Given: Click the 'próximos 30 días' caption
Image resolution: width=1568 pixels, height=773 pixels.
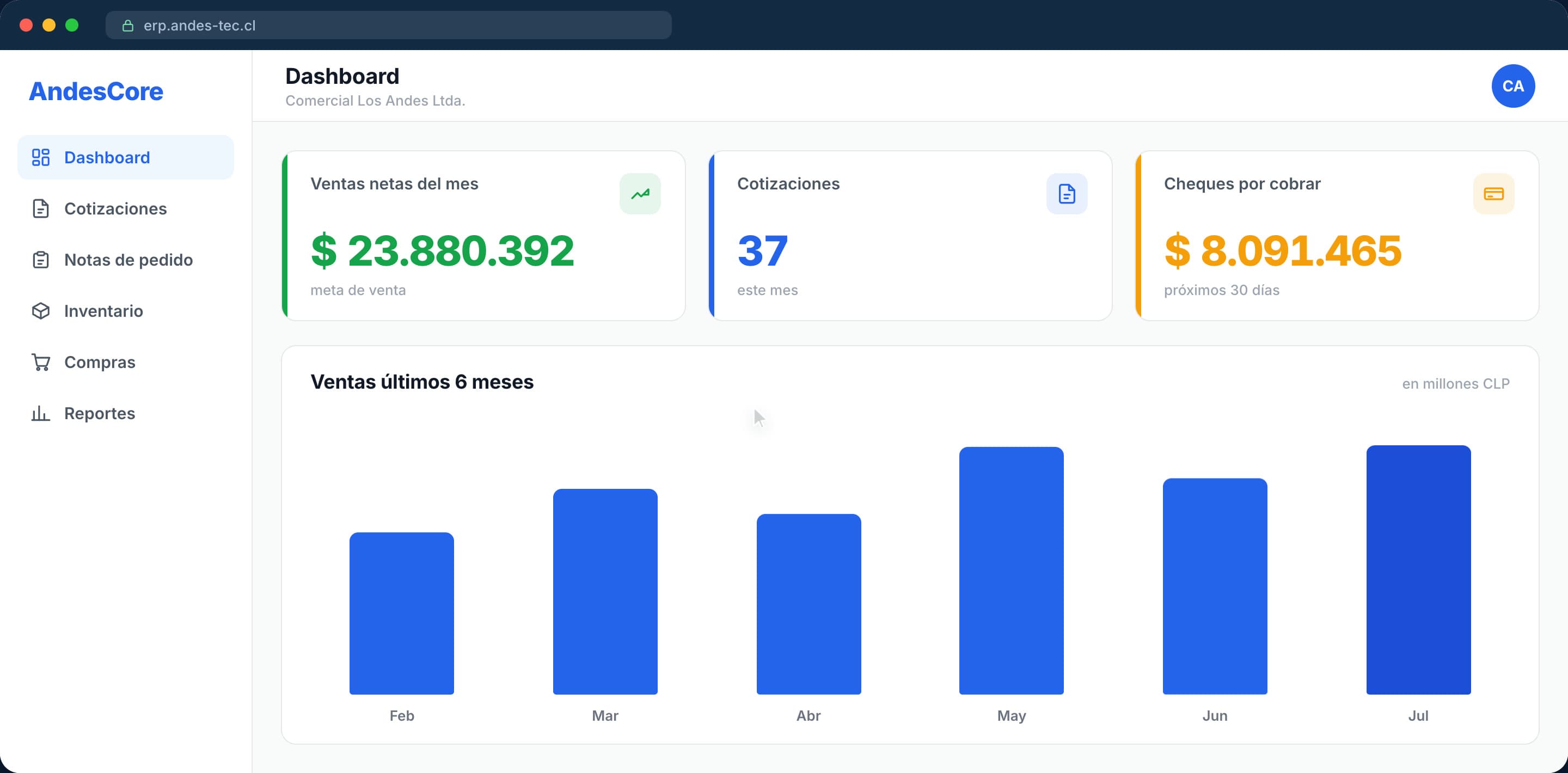Looking at the screenshot, I should [1222, 290].
